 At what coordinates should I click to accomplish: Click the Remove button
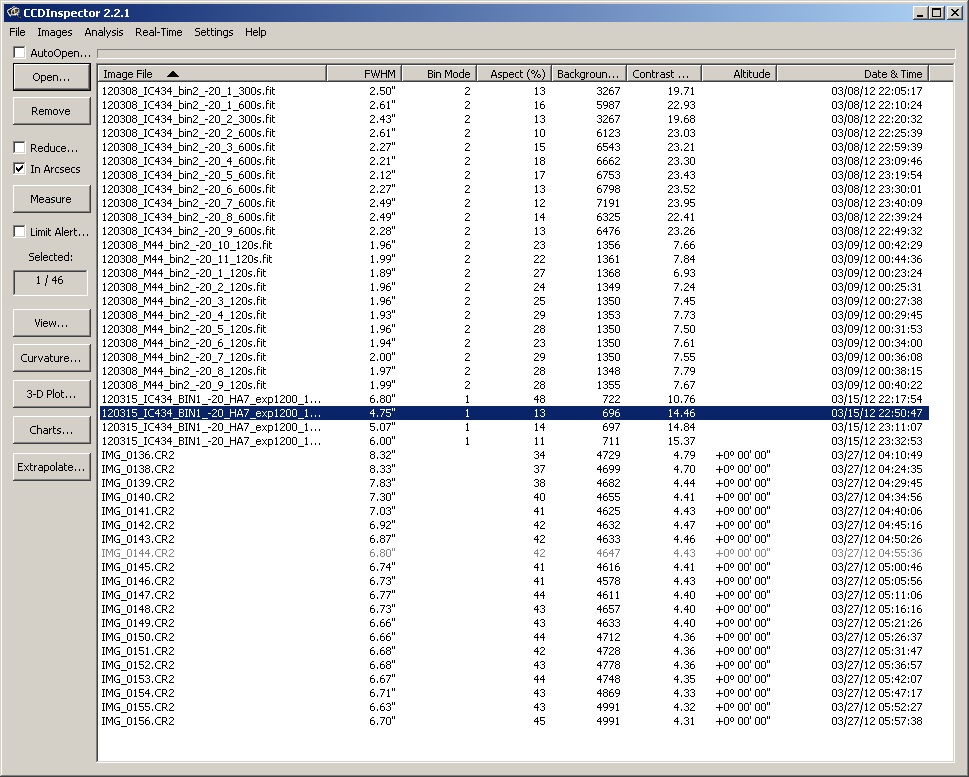[51, 111]
